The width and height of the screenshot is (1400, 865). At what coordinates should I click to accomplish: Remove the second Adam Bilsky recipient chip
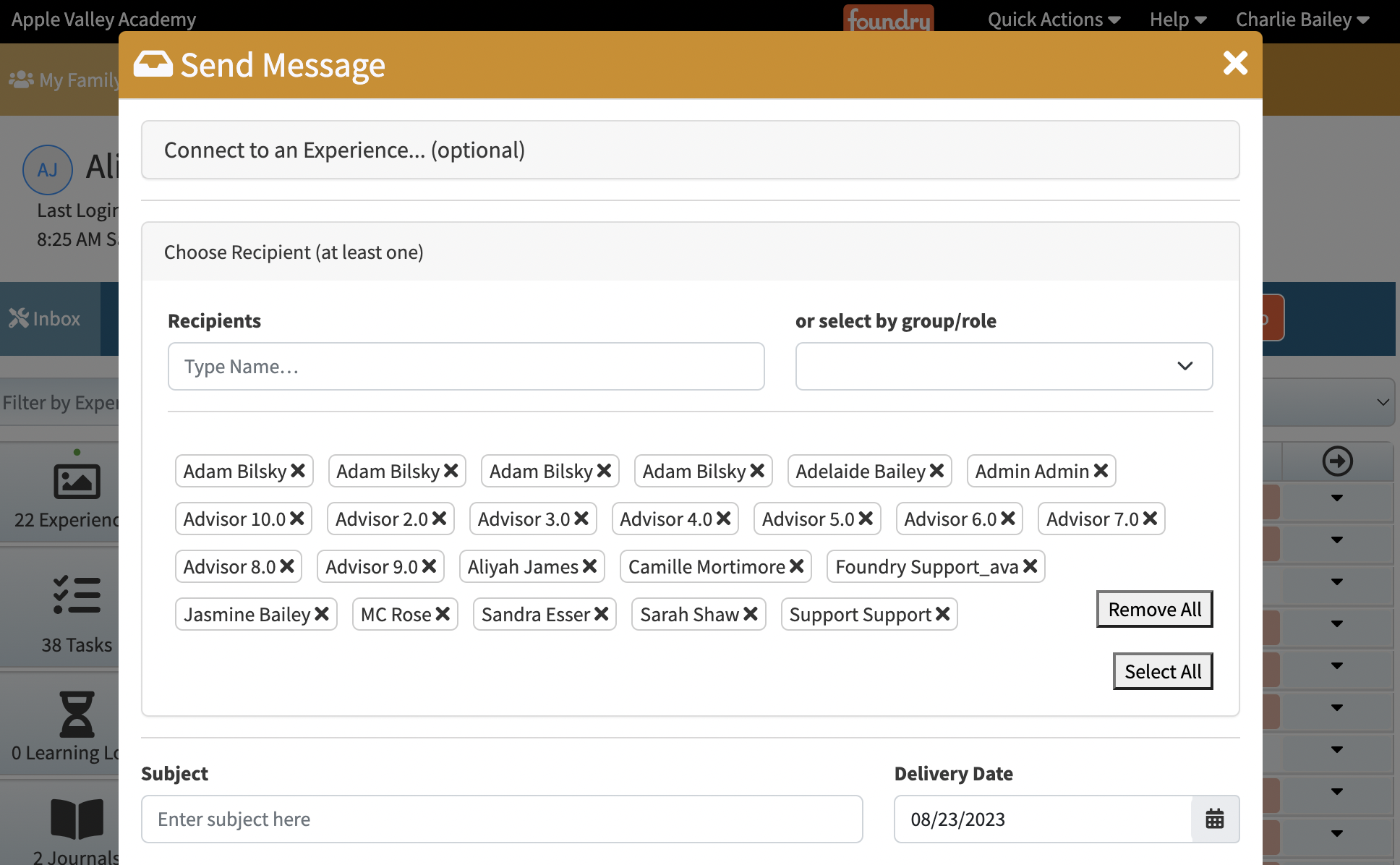pyautogui.click(x=451, y=471)
